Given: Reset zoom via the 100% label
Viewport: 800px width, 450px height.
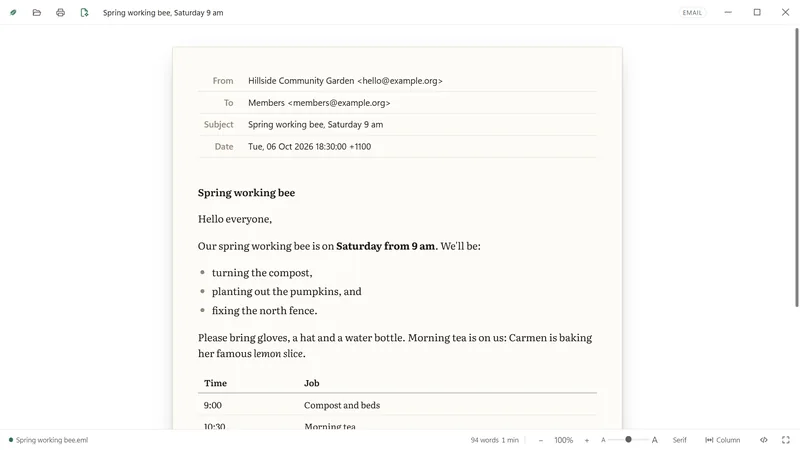Looking at the screenshot, I should point(564,440).
